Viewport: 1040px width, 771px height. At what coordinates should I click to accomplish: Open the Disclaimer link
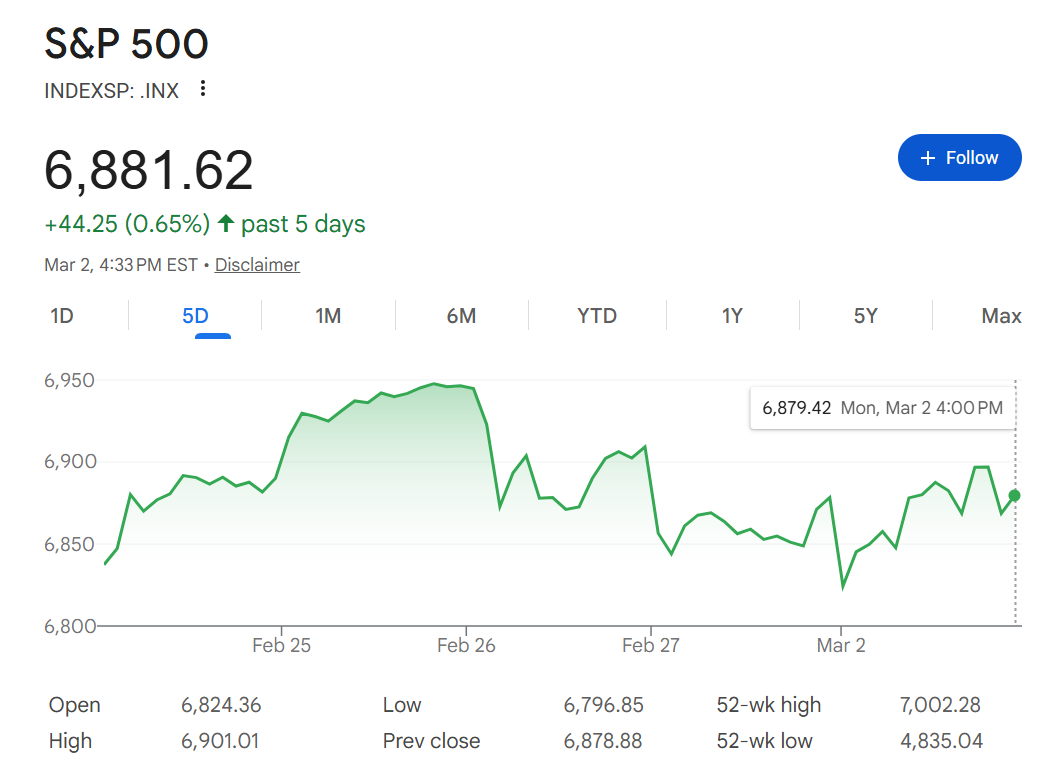(257, 265)
